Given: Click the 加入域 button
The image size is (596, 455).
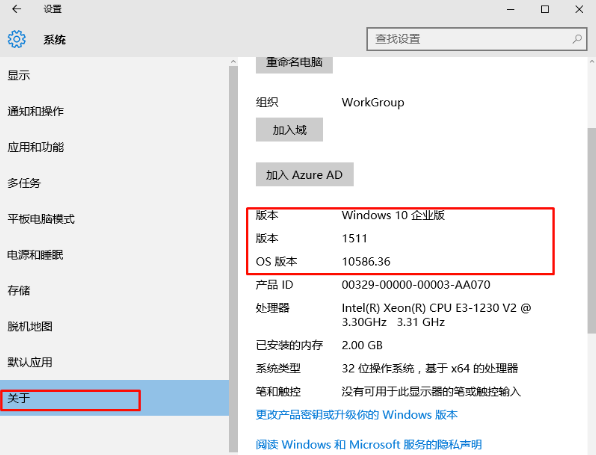Looking at the screenshot, I should (289, 130).
